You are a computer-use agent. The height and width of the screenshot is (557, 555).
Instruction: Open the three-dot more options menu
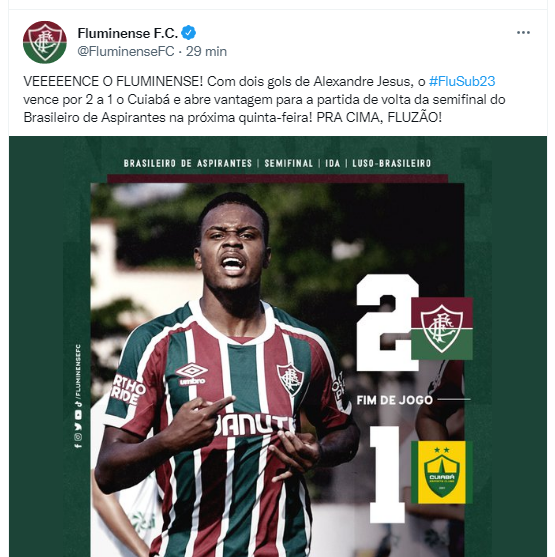[523, 33]
